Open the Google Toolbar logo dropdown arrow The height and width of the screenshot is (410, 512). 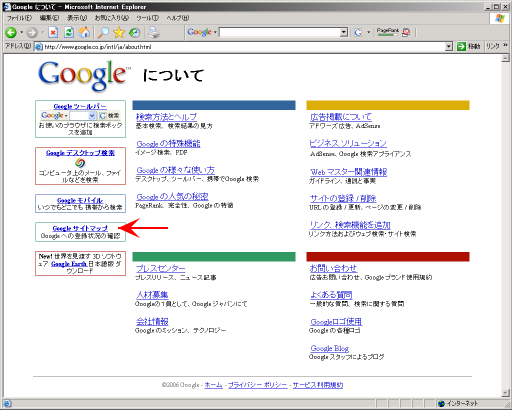(215, 32)
